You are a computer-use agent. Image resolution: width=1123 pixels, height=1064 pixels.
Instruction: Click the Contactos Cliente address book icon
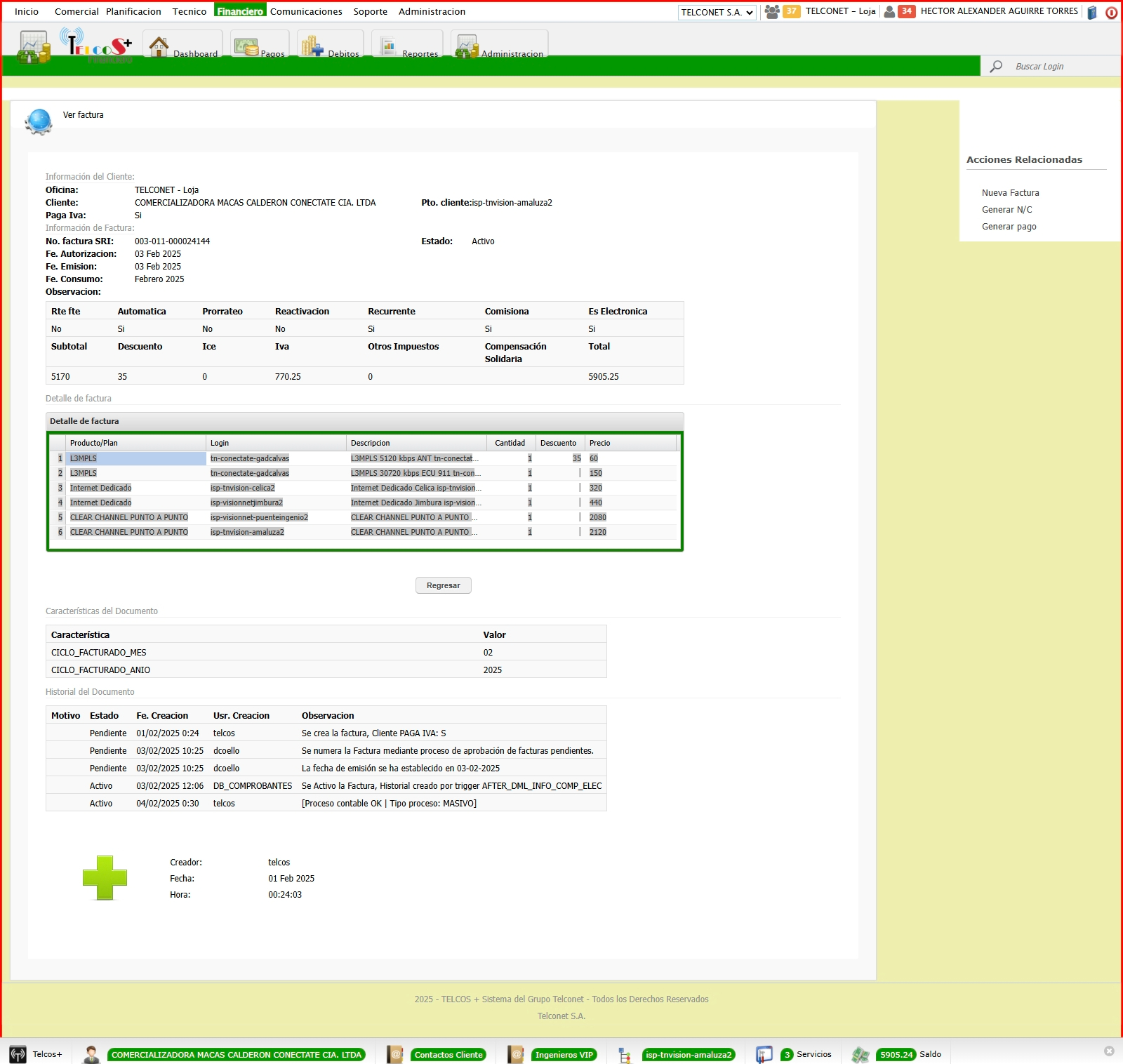click(x=396, y=1054)
